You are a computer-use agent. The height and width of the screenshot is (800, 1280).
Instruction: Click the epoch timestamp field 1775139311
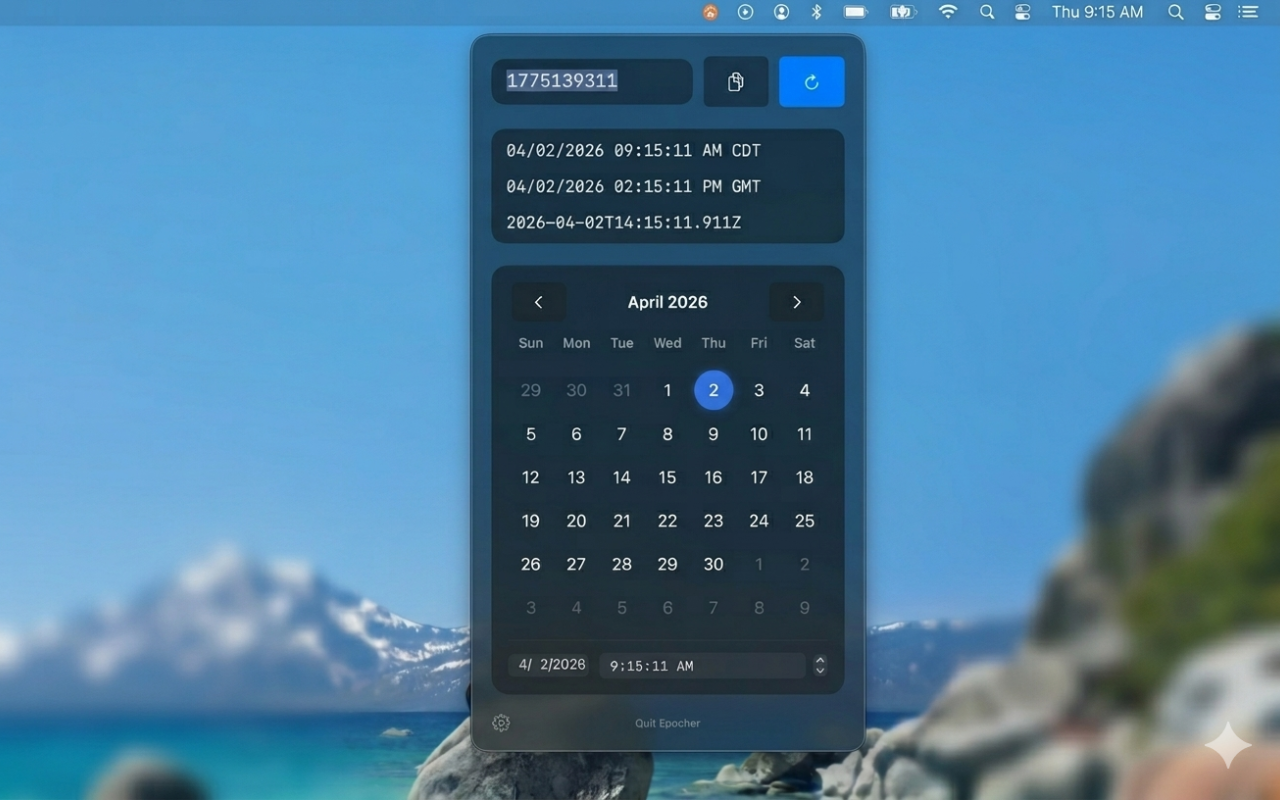point(592,82)
